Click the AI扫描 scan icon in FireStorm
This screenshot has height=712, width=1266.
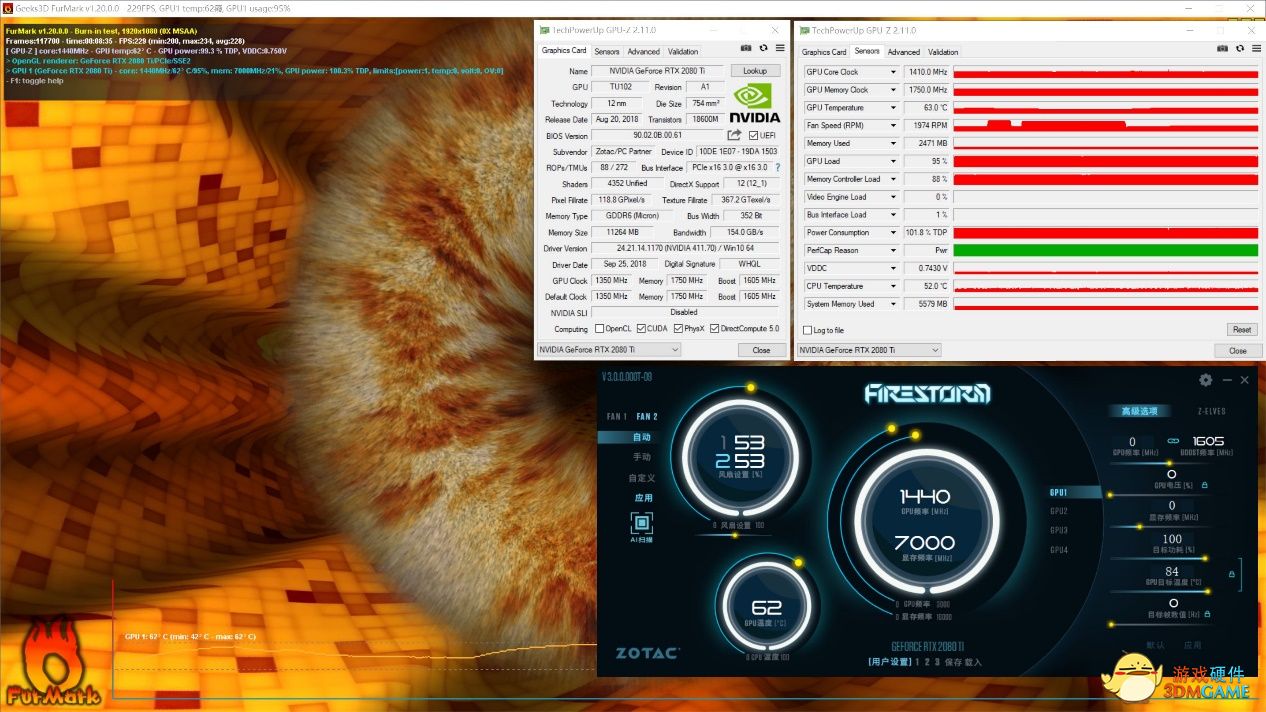tap(641, 523)
